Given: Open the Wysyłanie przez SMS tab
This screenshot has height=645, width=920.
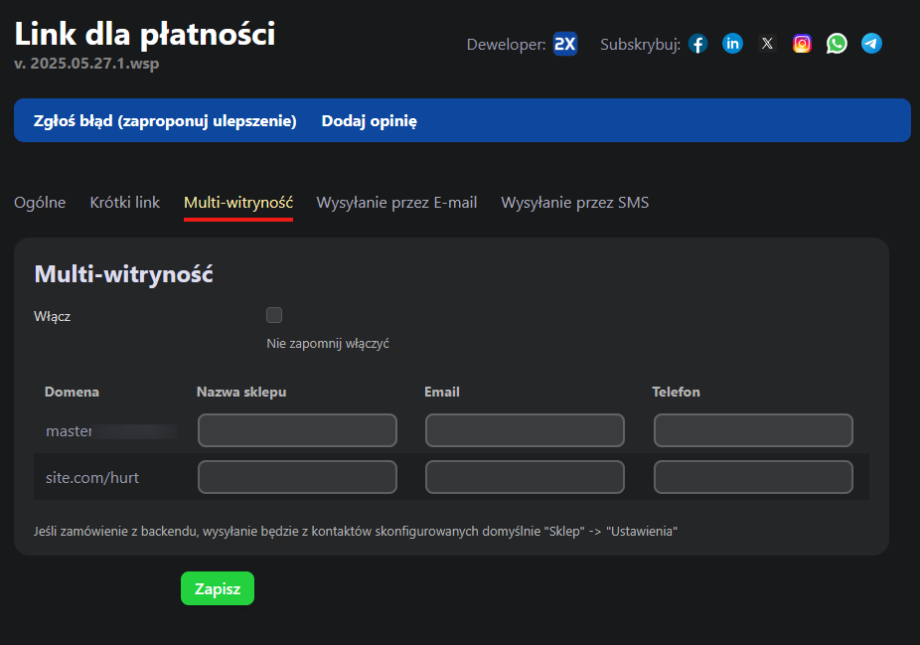Looking at the screenshot, I should (x=575, y=203).
